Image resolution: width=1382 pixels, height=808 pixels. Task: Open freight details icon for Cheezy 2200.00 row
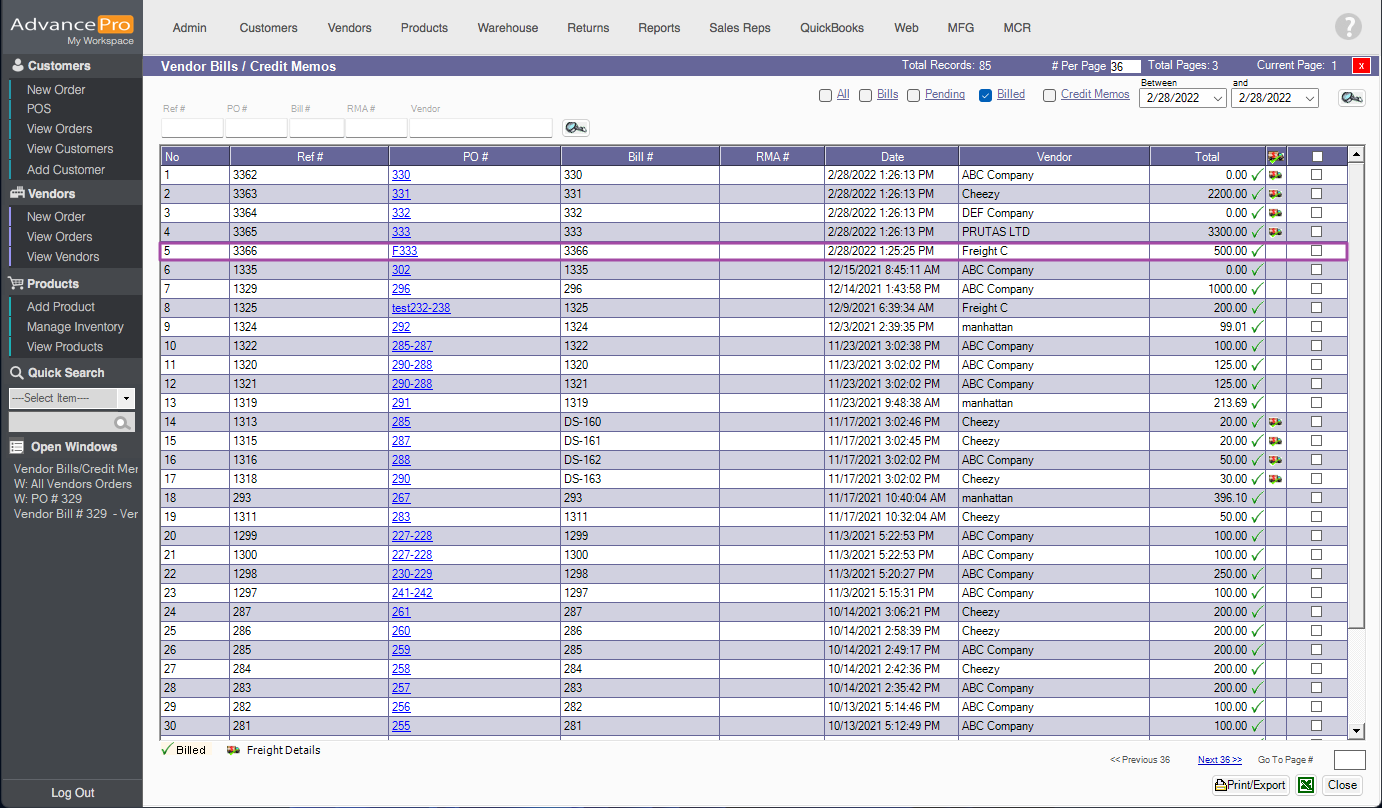click(1275, 194)
